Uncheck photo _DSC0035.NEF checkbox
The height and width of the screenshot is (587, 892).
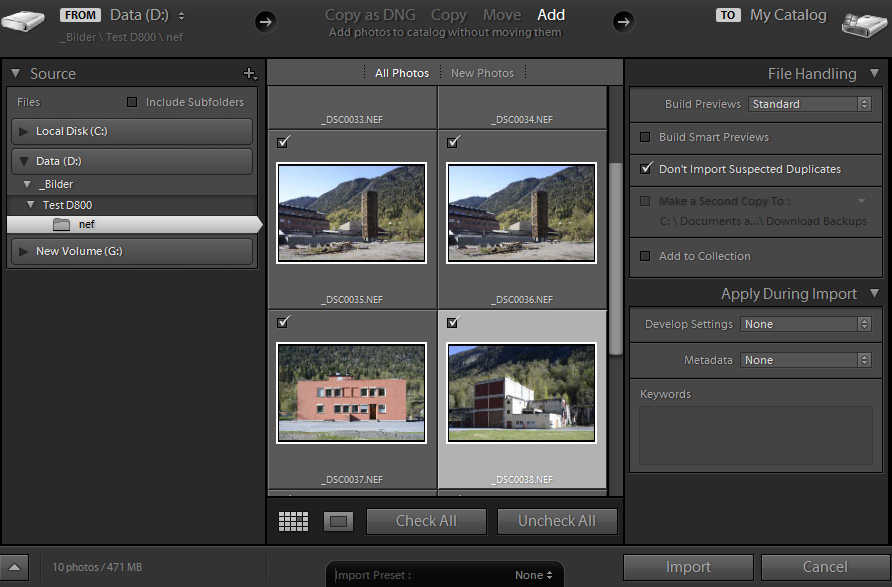click(283, 142)
